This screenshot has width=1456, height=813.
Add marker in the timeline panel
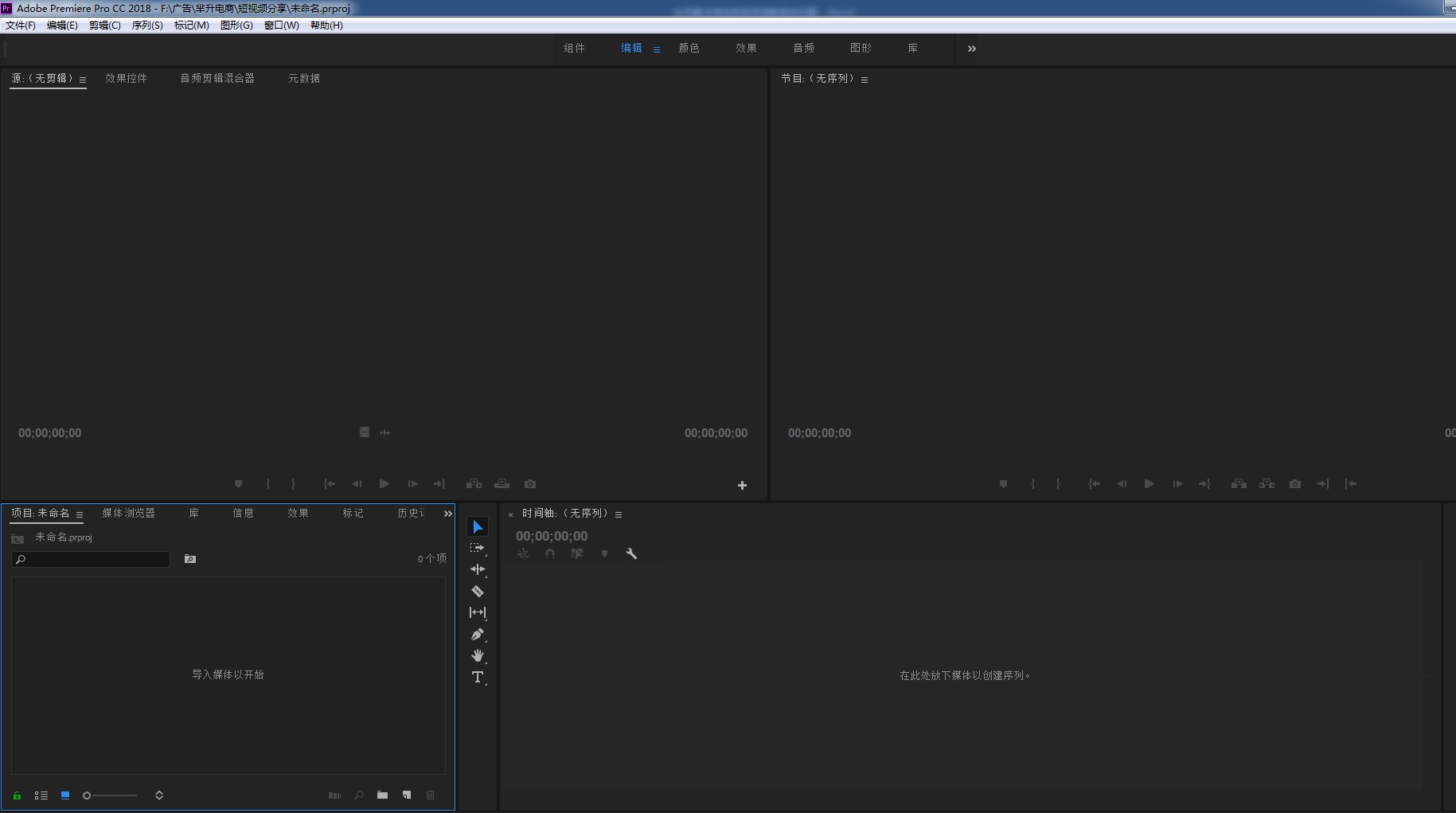coord(604,553)
